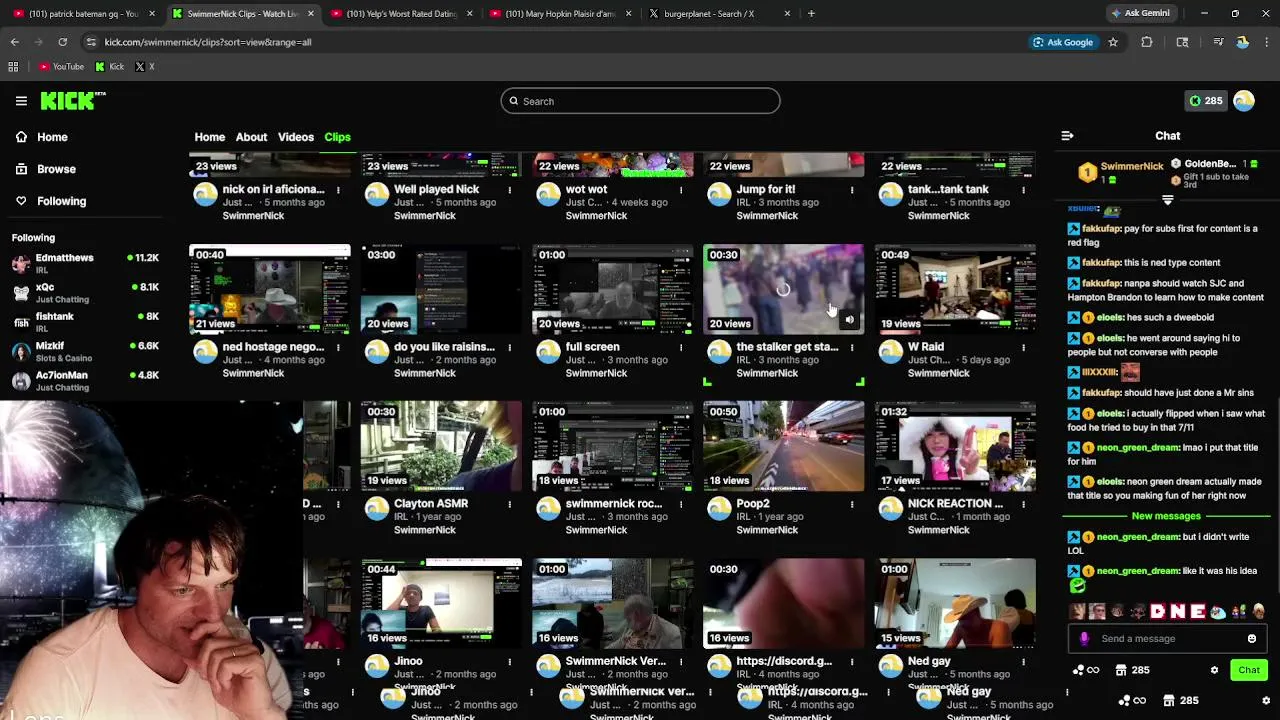
Task: Click the Ask Gemini button
Action: (x=1140, y=13)
